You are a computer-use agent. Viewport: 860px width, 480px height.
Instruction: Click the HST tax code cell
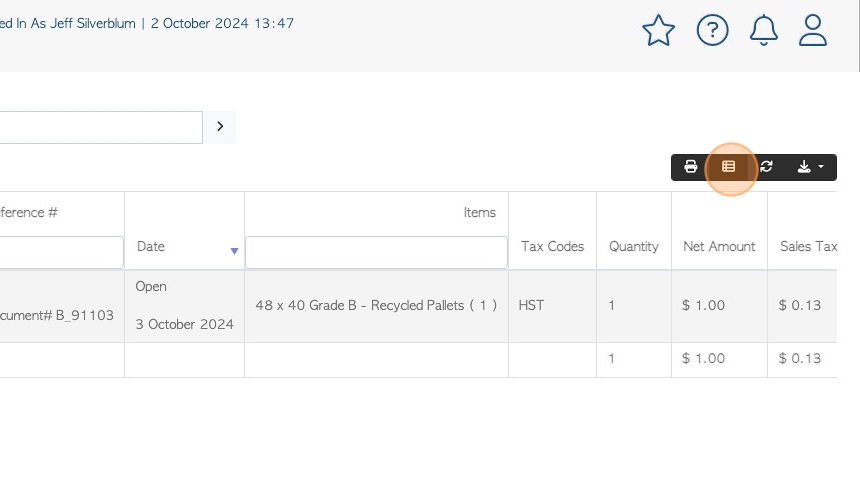click(531, 306)
